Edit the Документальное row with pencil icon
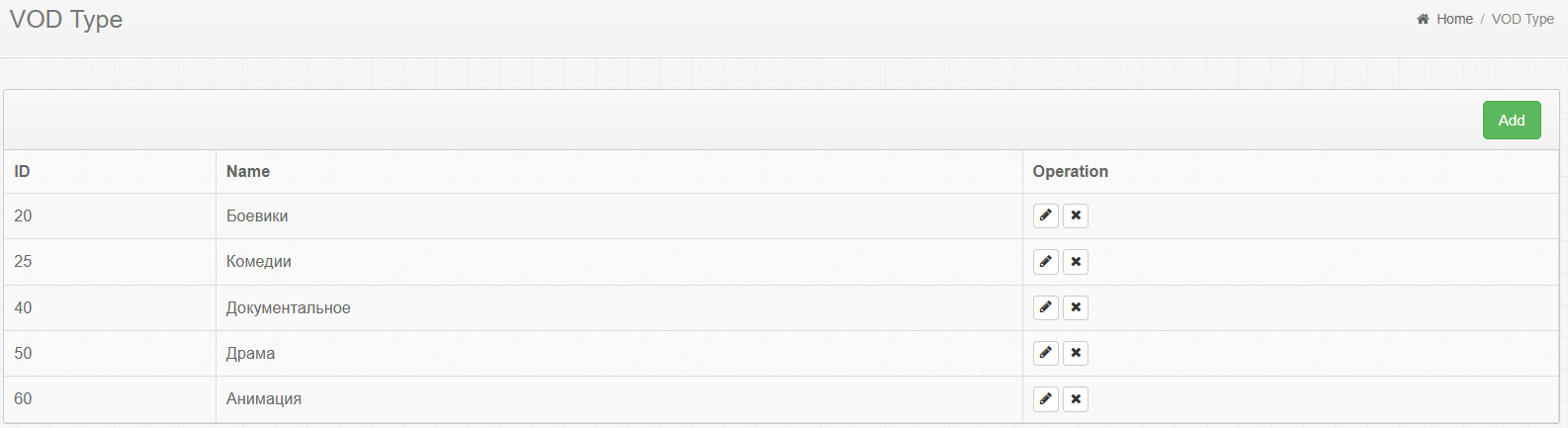This screenshot has width=1568, height=428. click(1045, 307)
